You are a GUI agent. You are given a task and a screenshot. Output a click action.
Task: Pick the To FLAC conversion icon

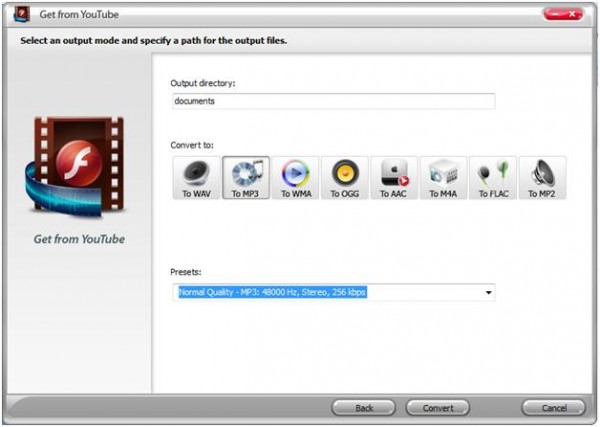click(x=493, y=178)
